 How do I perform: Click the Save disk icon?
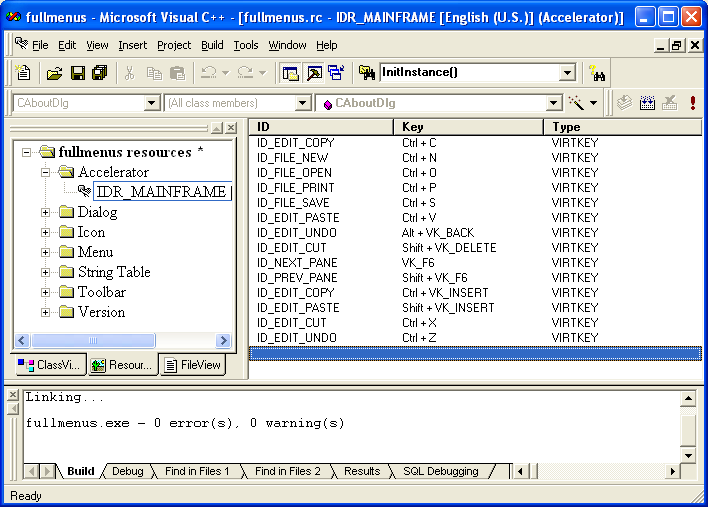point(78,73)
